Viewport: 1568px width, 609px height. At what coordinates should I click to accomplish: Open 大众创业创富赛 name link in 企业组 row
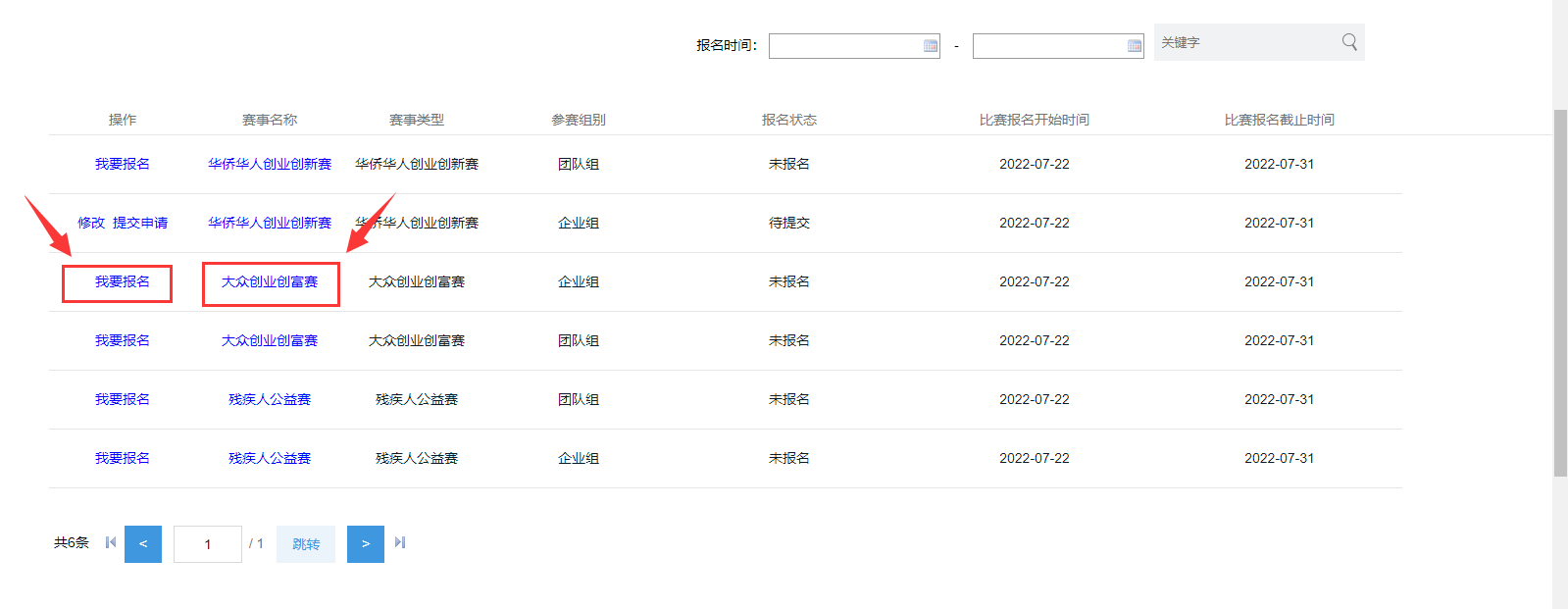click(x=270, y=281)
